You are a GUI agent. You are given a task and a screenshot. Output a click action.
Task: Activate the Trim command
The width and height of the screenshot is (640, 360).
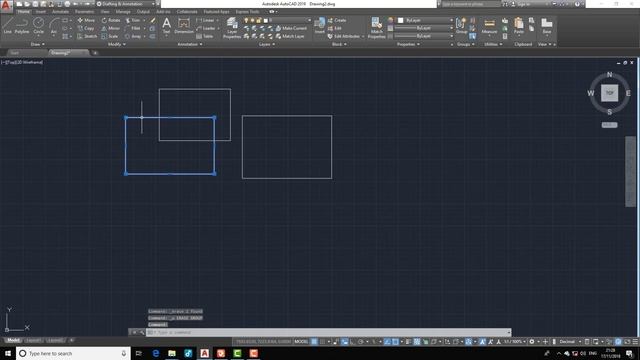point(133,20)
